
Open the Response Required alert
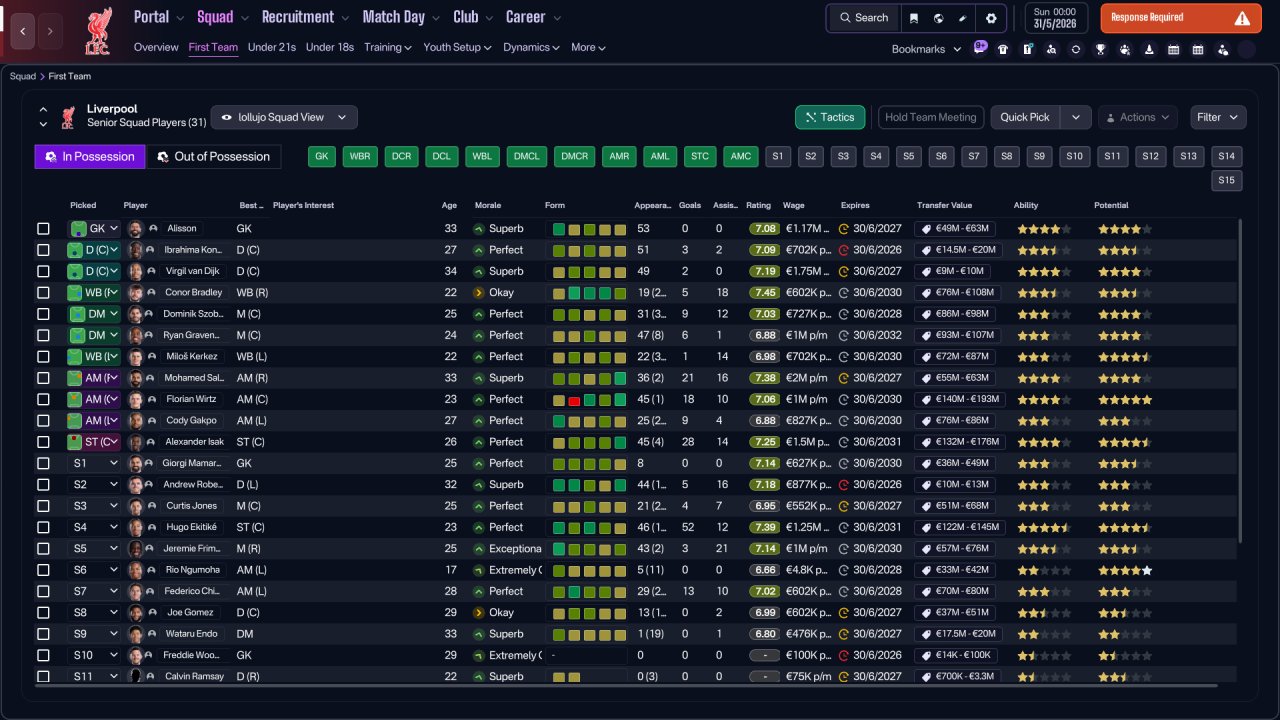point(1181,18)
